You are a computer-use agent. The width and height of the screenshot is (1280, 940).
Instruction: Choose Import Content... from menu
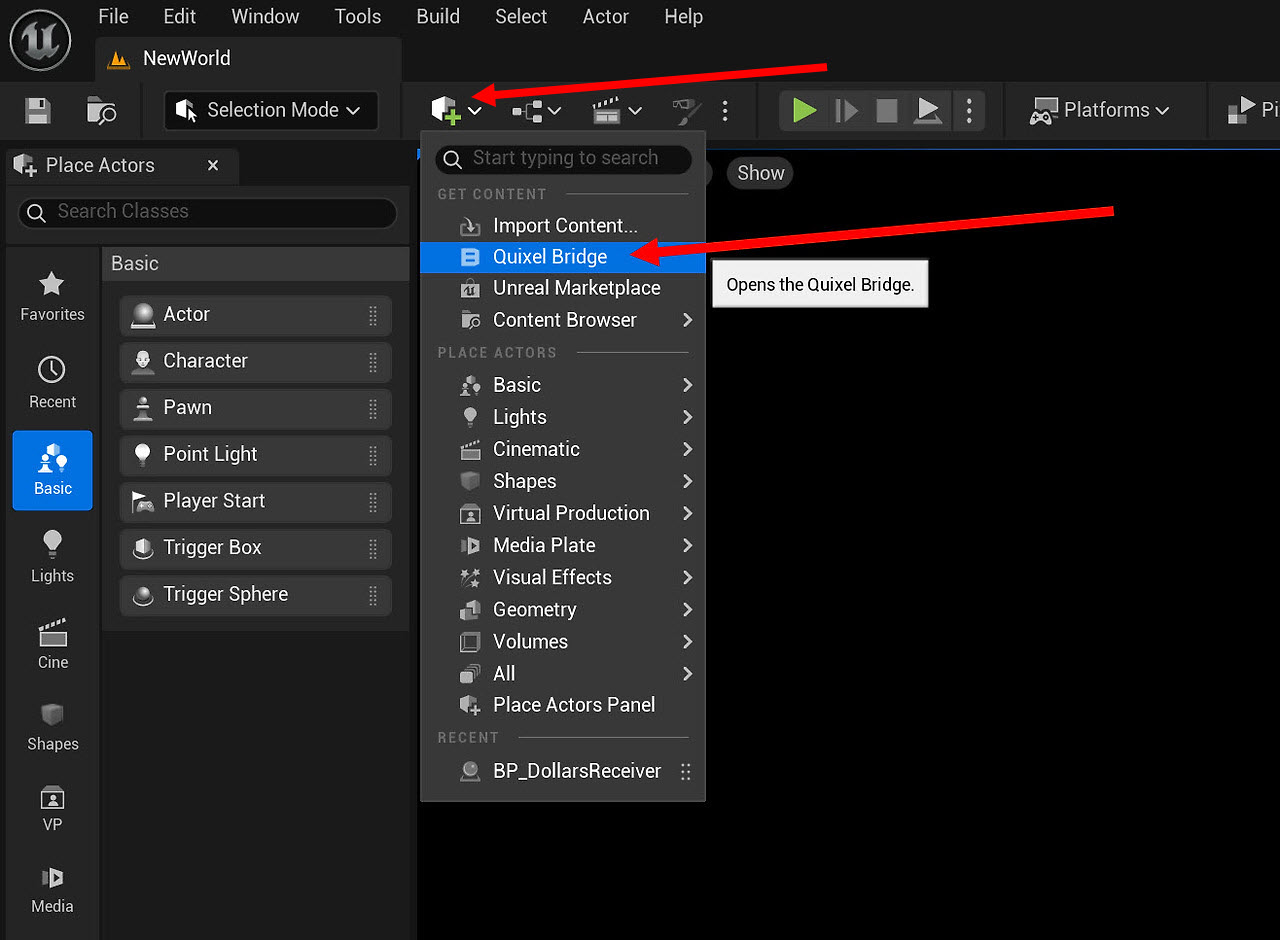tap(563, 225)
